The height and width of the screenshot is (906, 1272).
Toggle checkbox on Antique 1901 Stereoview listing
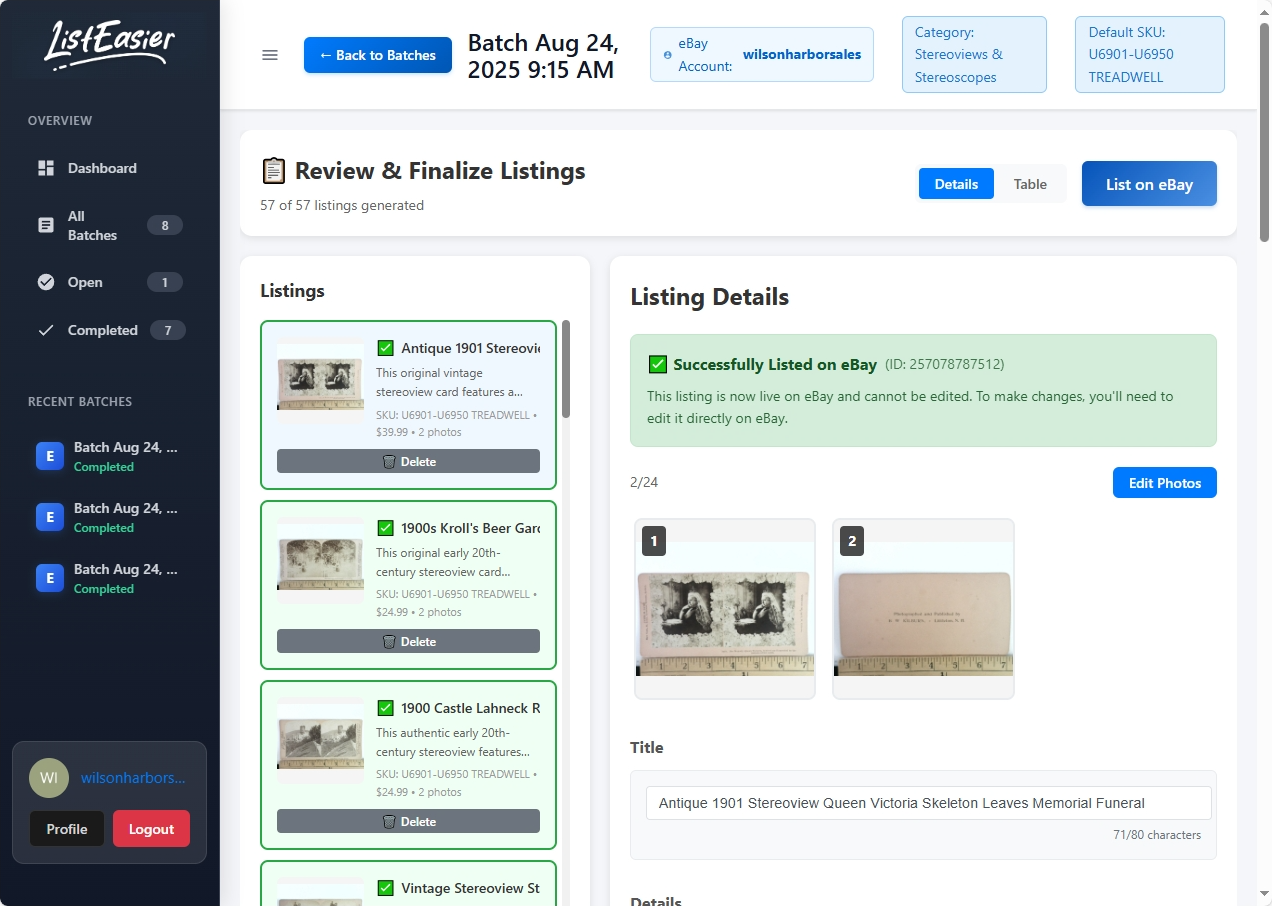385,348
